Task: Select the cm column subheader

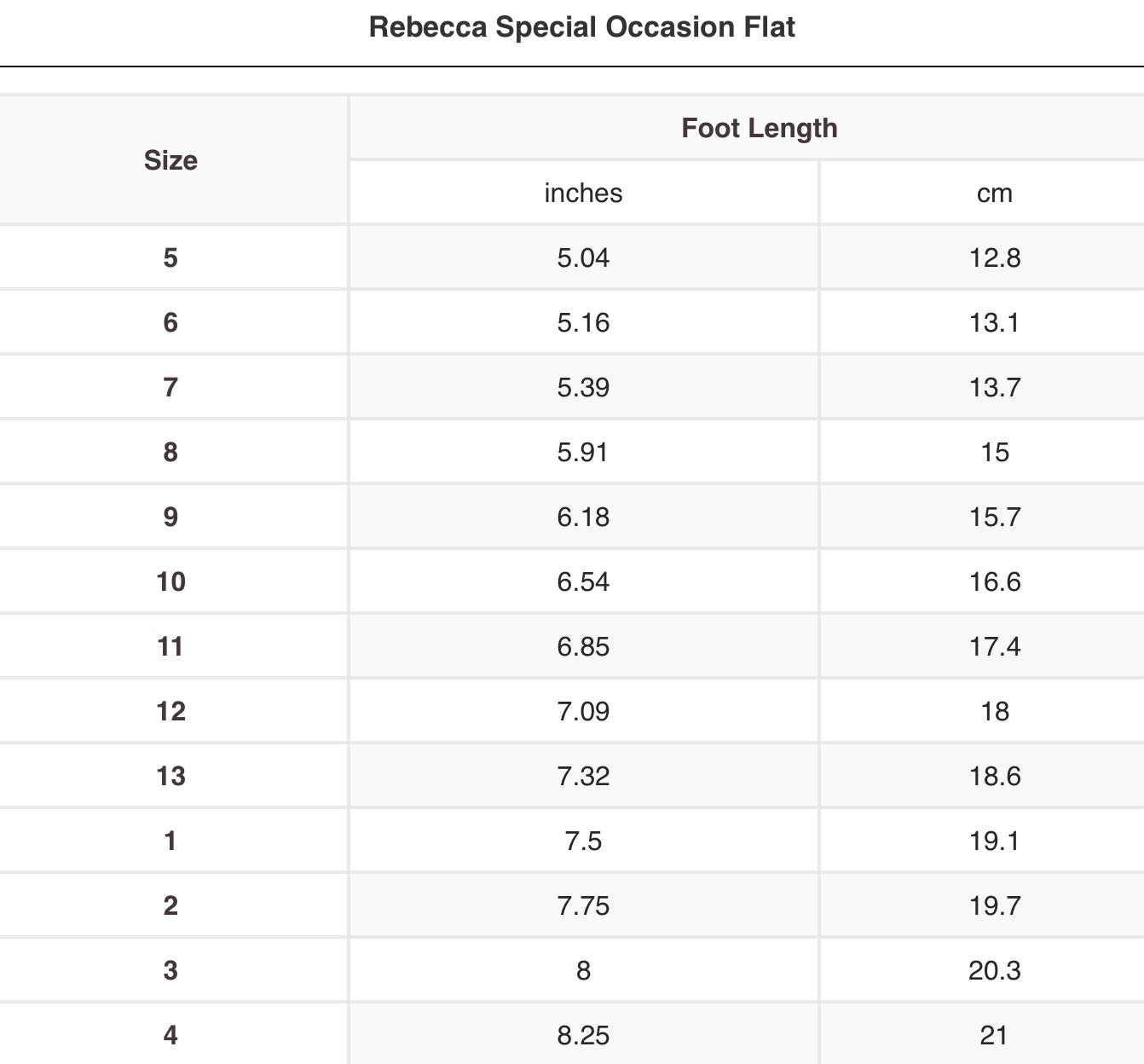Action: [x=995, y=193]
